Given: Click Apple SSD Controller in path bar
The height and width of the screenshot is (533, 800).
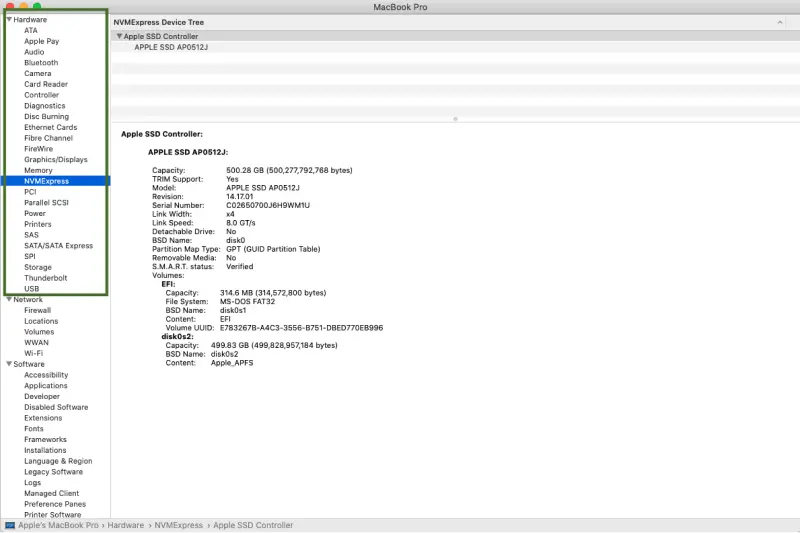Looking at the screenshot, I should pyautogui.click(x=253, y=525).
